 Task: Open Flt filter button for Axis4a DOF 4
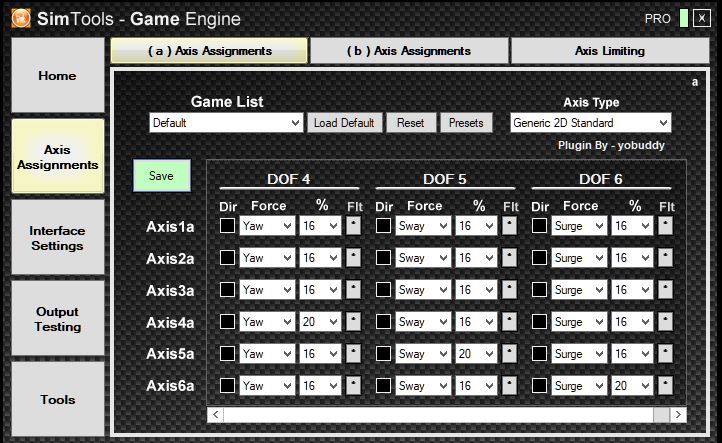(x=353, y=321)
